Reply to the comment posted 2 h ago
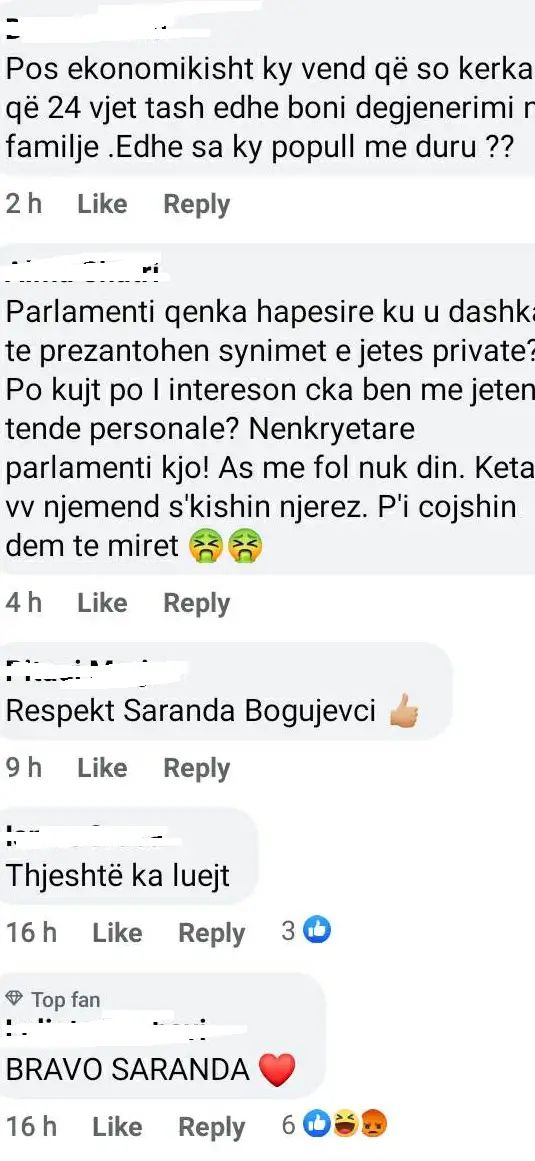Image resolution: width=535 pixels, height=1161 pixels. [x=197, y=204]
